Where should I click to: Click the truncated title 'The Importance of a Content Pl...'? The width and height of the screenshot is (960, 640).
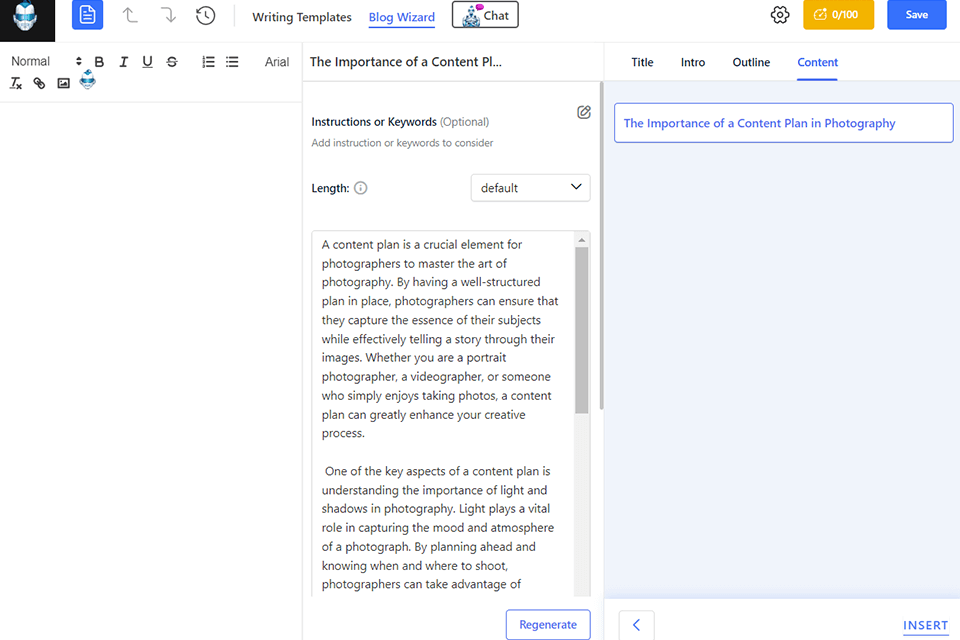click(405, 62)
